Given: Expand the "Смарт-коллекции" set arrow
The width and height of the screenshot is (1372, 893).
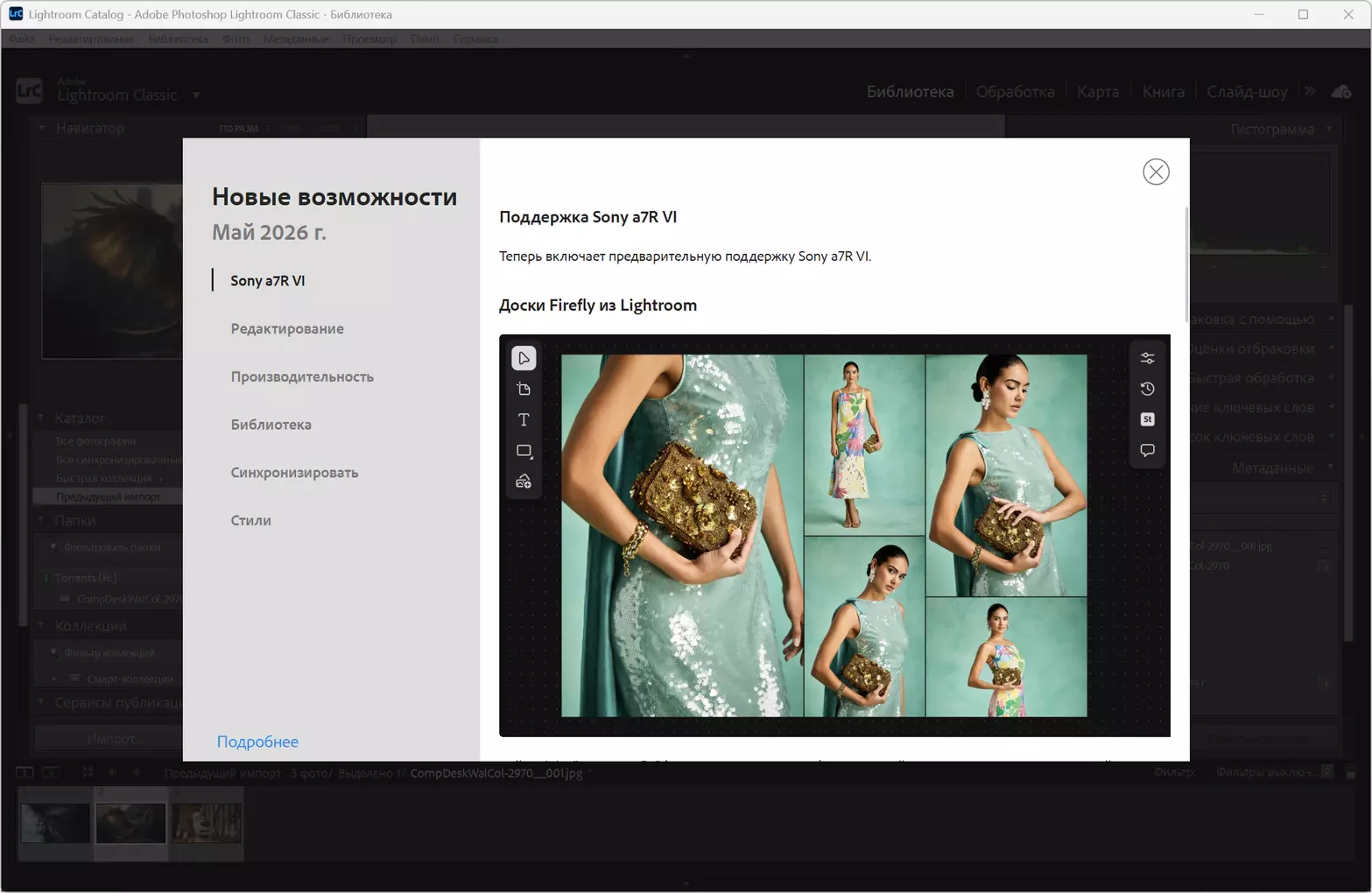Looking at the screenshot, I should pos(54,679).
